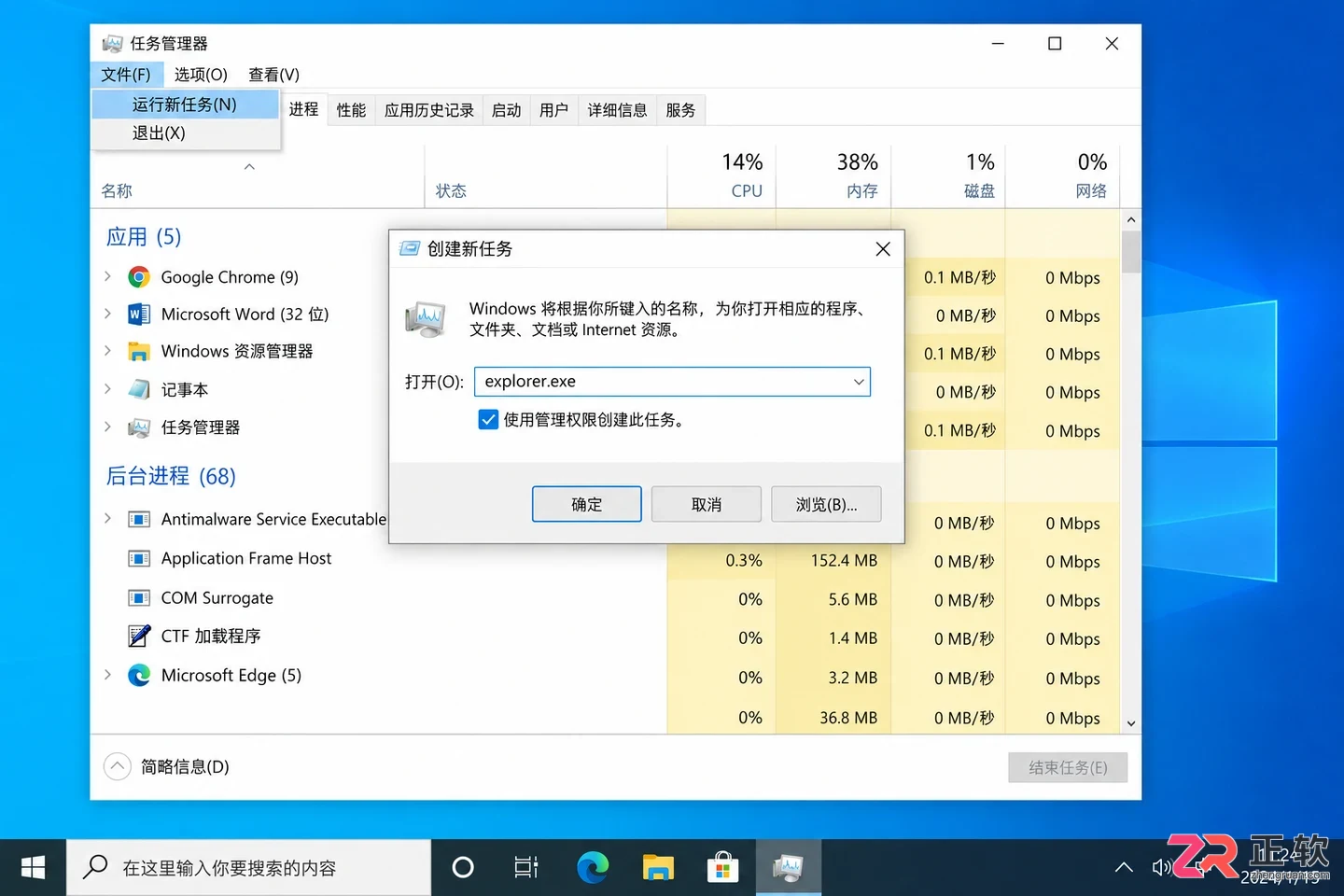Open Task View on the taskbar

(x=526, y=868)
